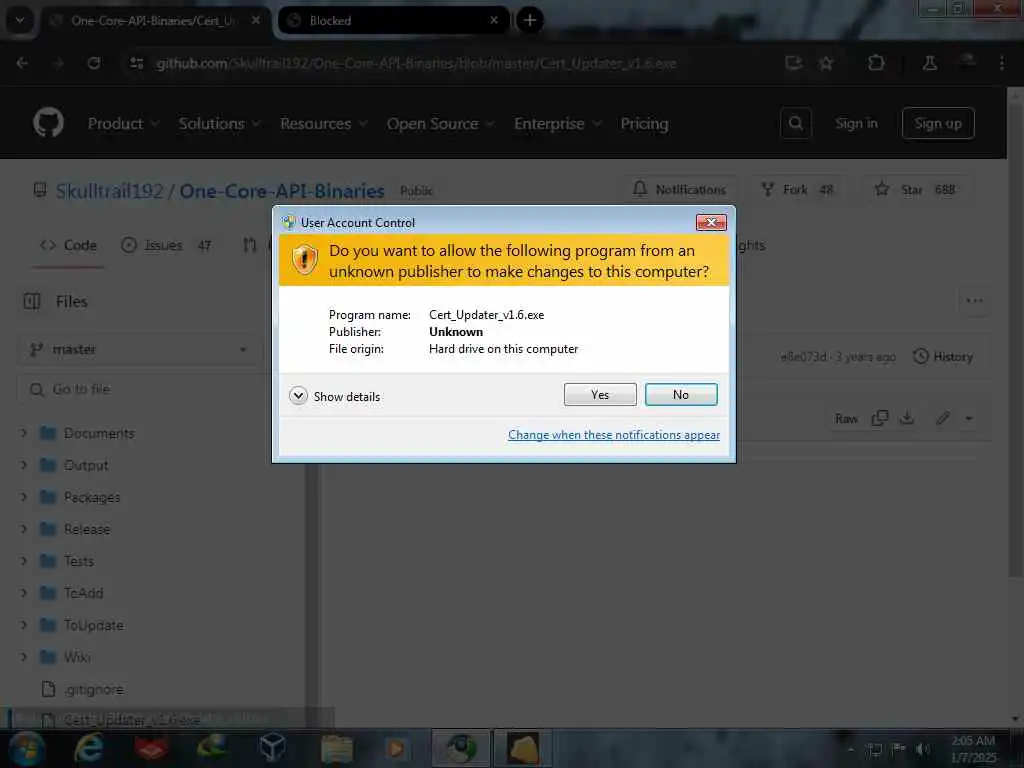Open edit options dropdown arrow

click(968, 418)
